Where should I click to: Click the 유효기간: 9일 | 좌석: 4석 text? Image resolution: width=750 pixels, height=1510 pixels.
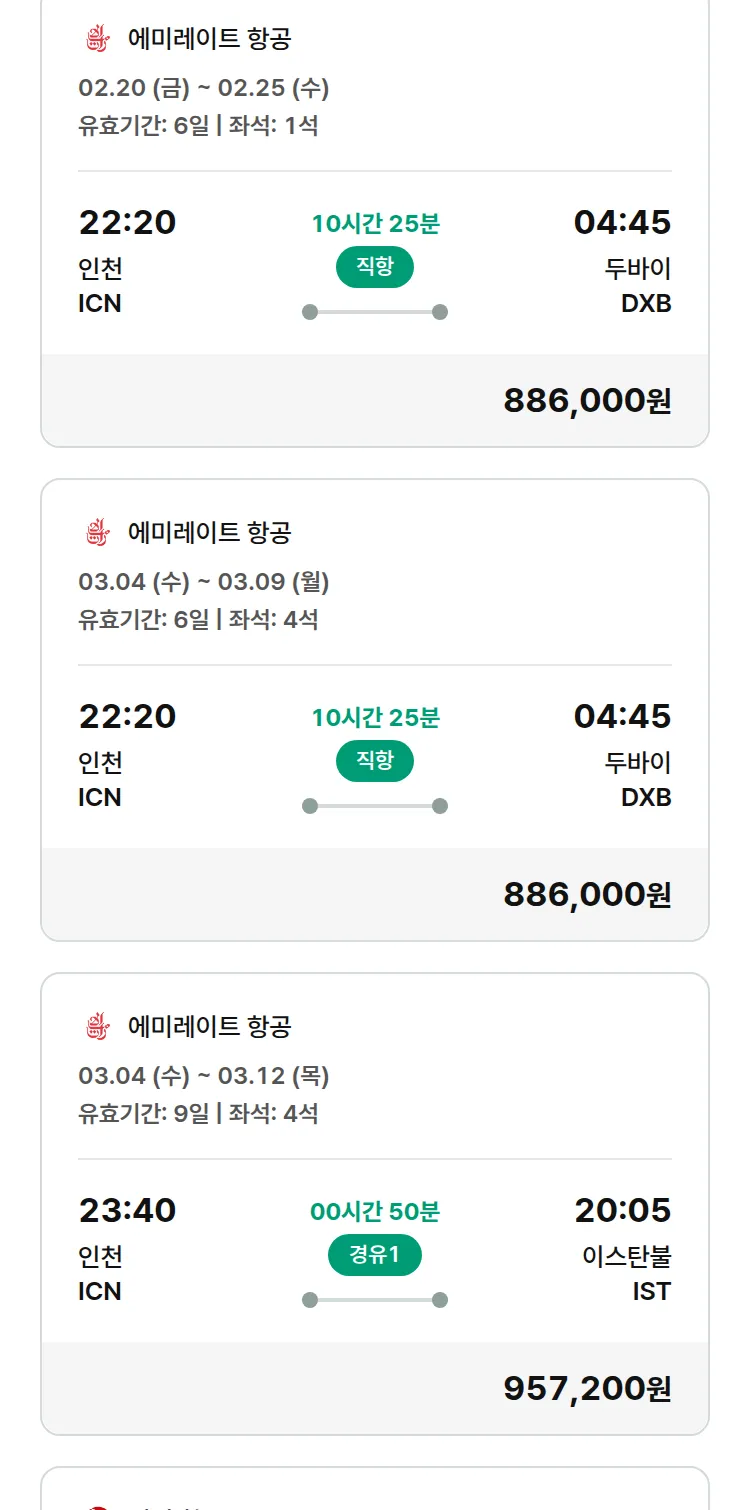198,1113
